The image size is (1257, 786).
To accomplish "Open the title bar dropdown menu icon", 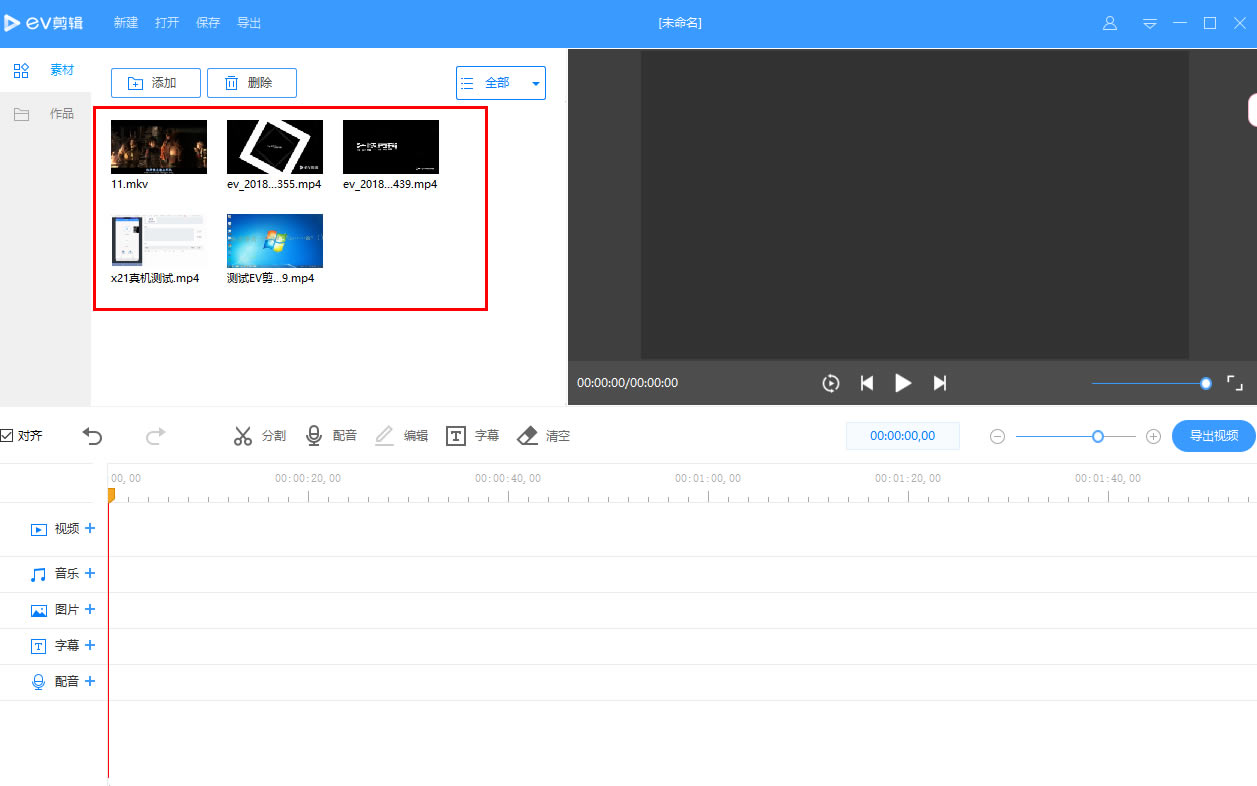I will [x=1150, y=23].
